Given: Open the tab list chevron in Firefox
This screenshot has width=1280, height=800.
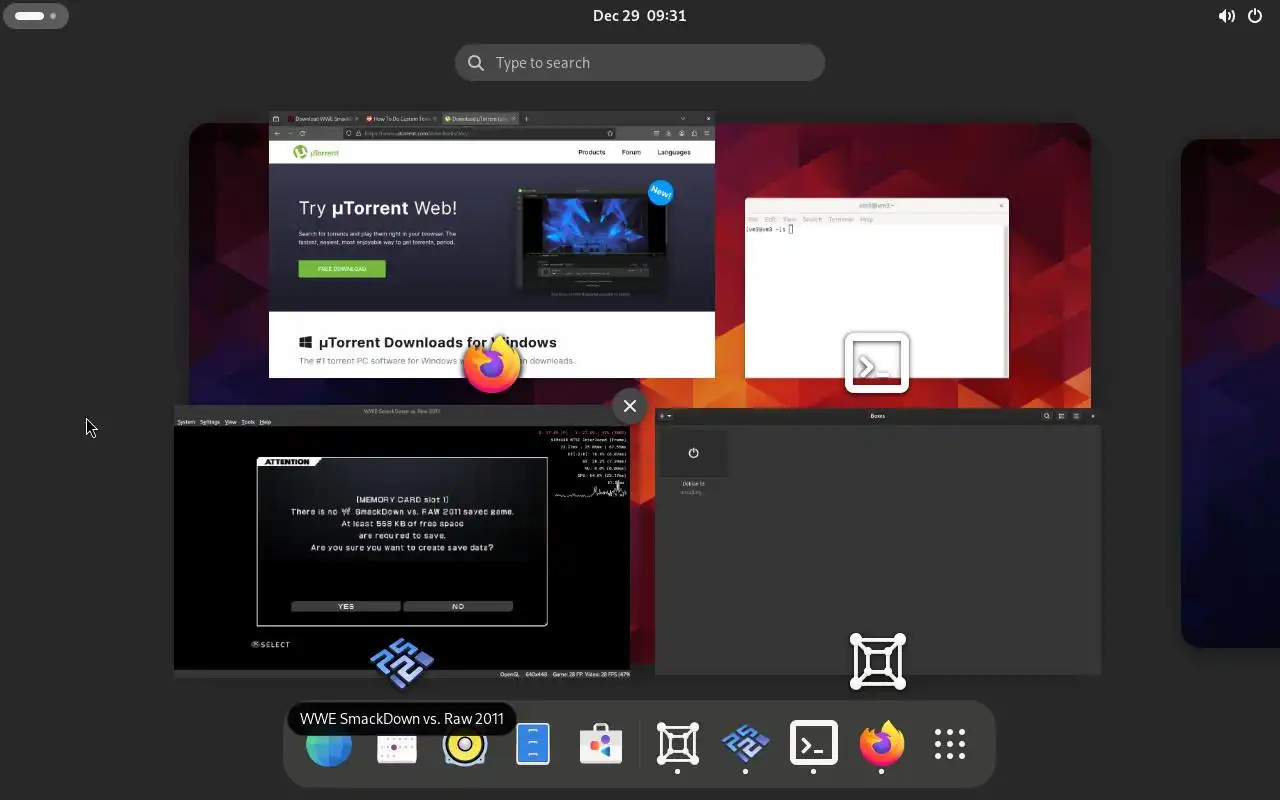Looking at the screenshot, I should (683, 119).
